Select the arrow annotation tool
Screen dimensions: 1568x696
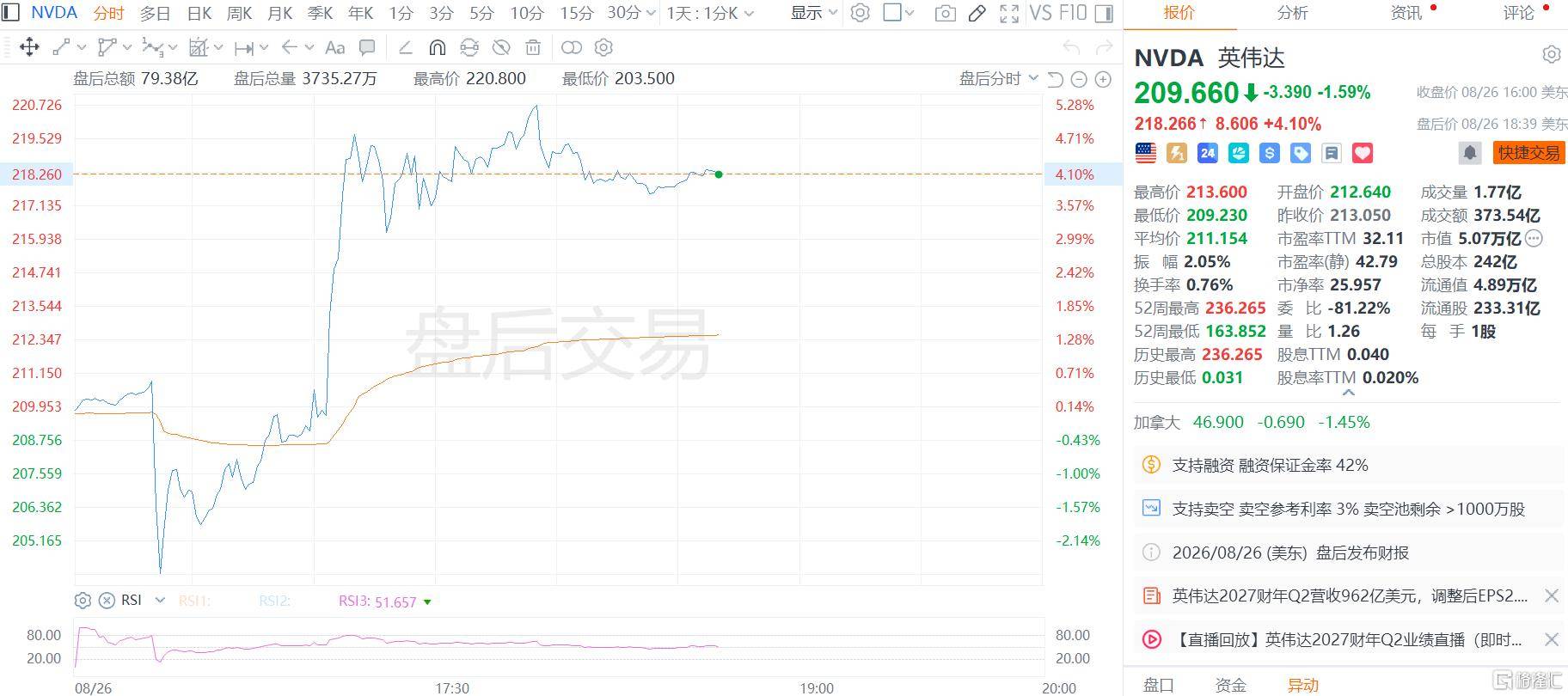click(x=290, y=47)
